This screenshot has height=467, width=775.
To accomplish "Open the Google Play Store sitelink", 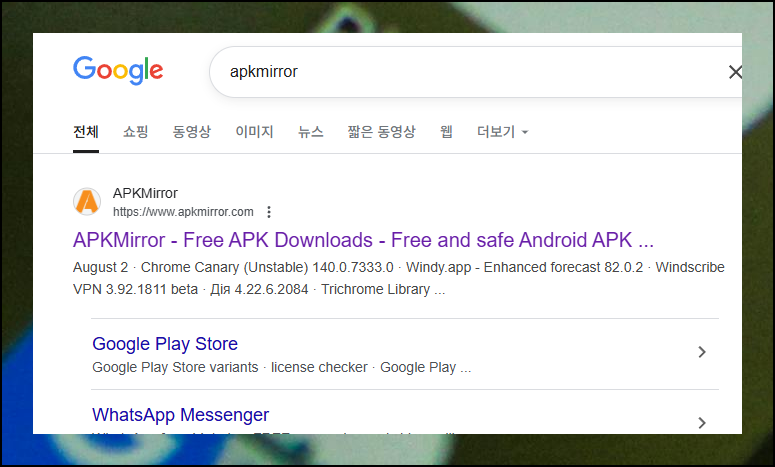I will (x=165, y=344).
